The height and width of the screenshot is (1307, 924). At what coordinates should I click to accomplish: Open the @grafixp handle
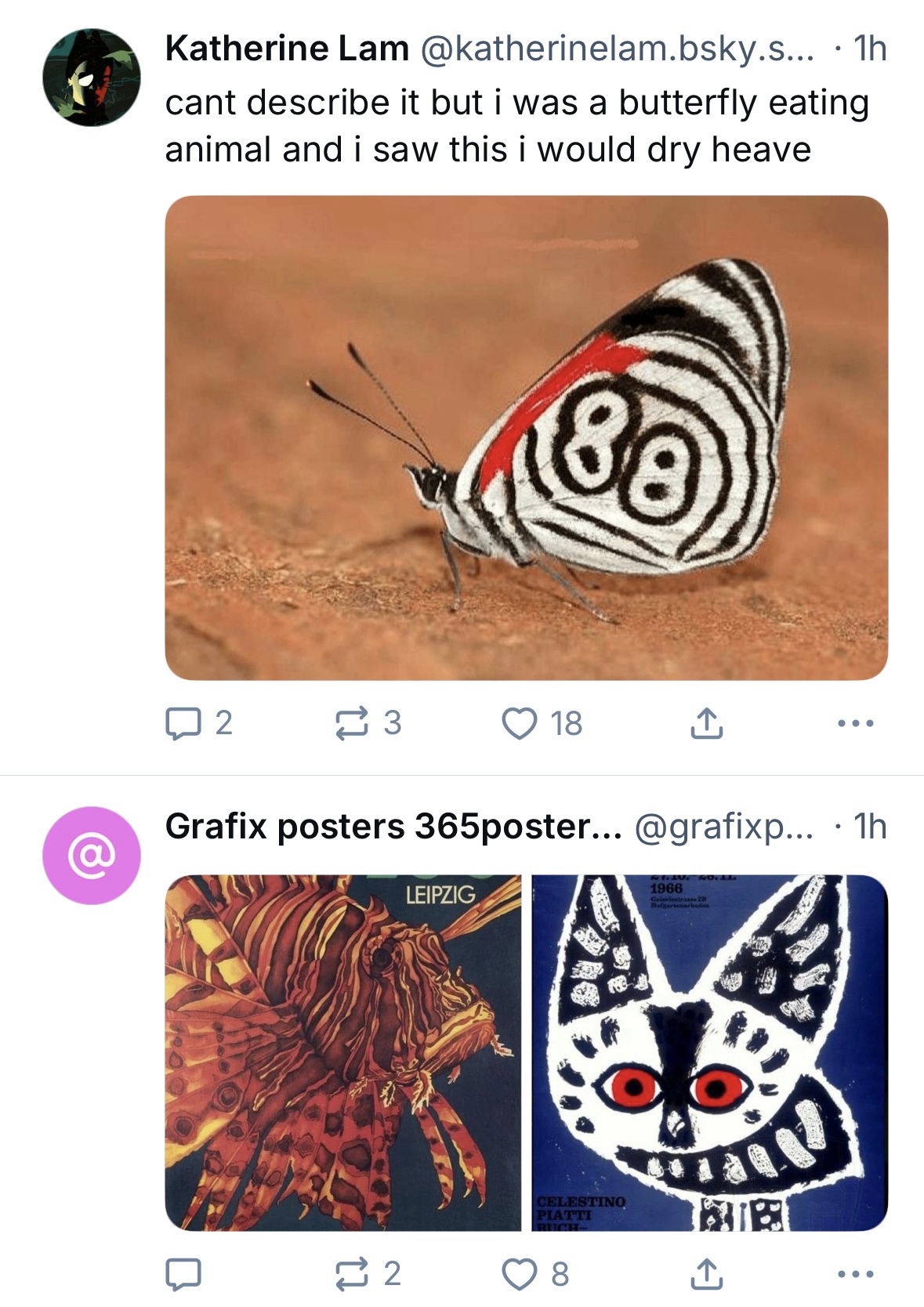tap(723, 826)
